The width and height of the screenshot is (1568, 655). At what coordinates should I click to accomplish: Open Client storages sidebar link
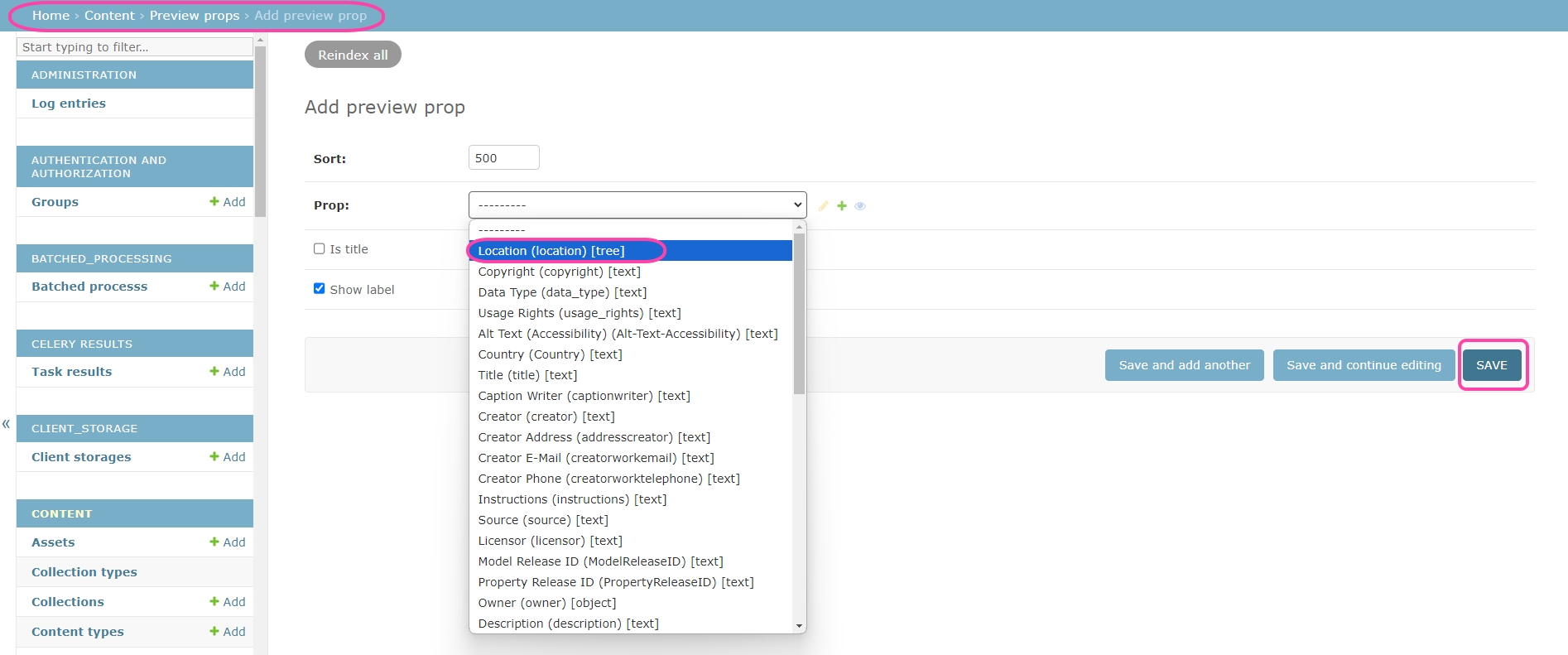(81, 457)
